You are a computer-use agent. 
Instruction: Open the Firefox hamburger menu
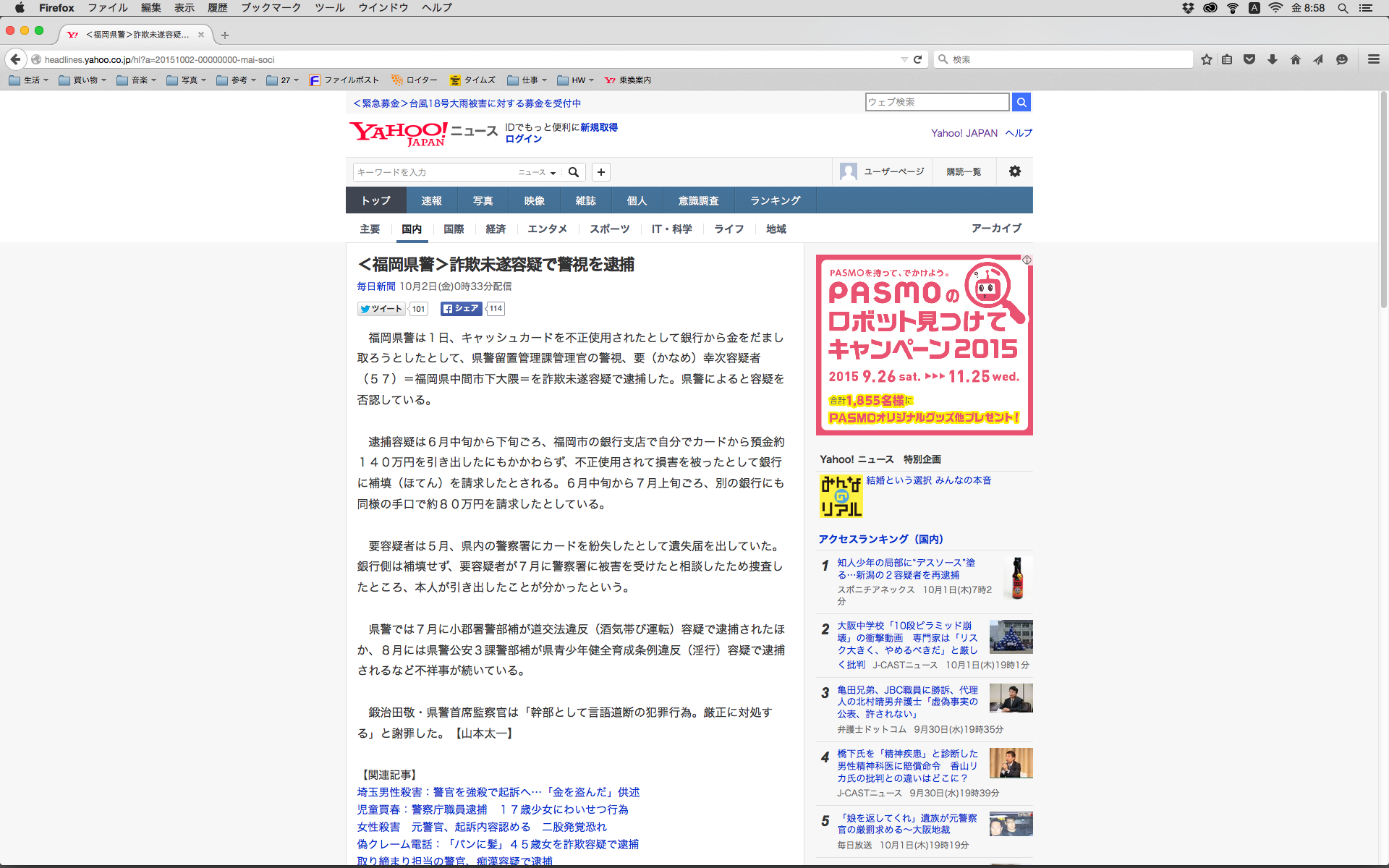tap(1373, 59)
